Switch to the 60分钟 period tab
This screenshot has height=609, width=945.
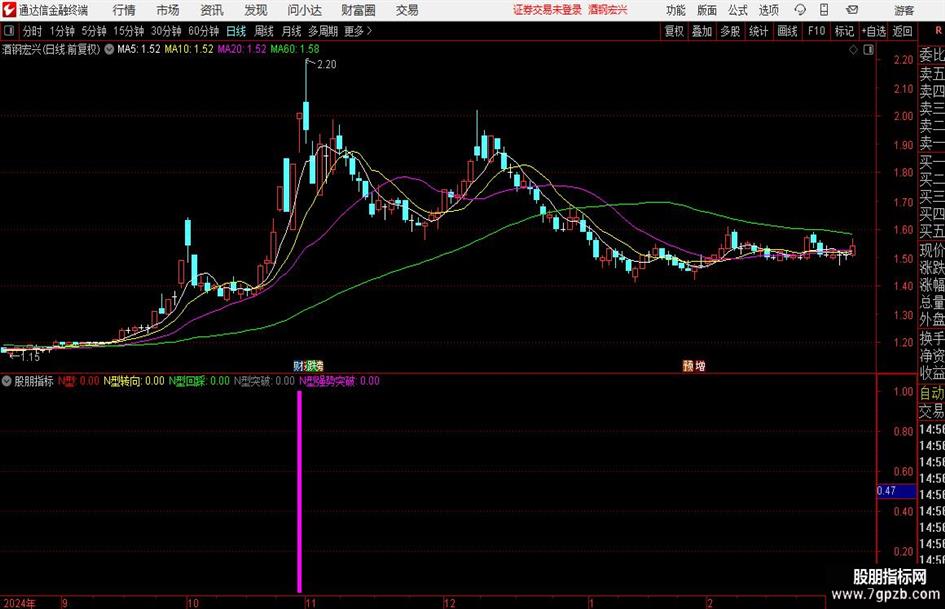(x=204, y=31)
